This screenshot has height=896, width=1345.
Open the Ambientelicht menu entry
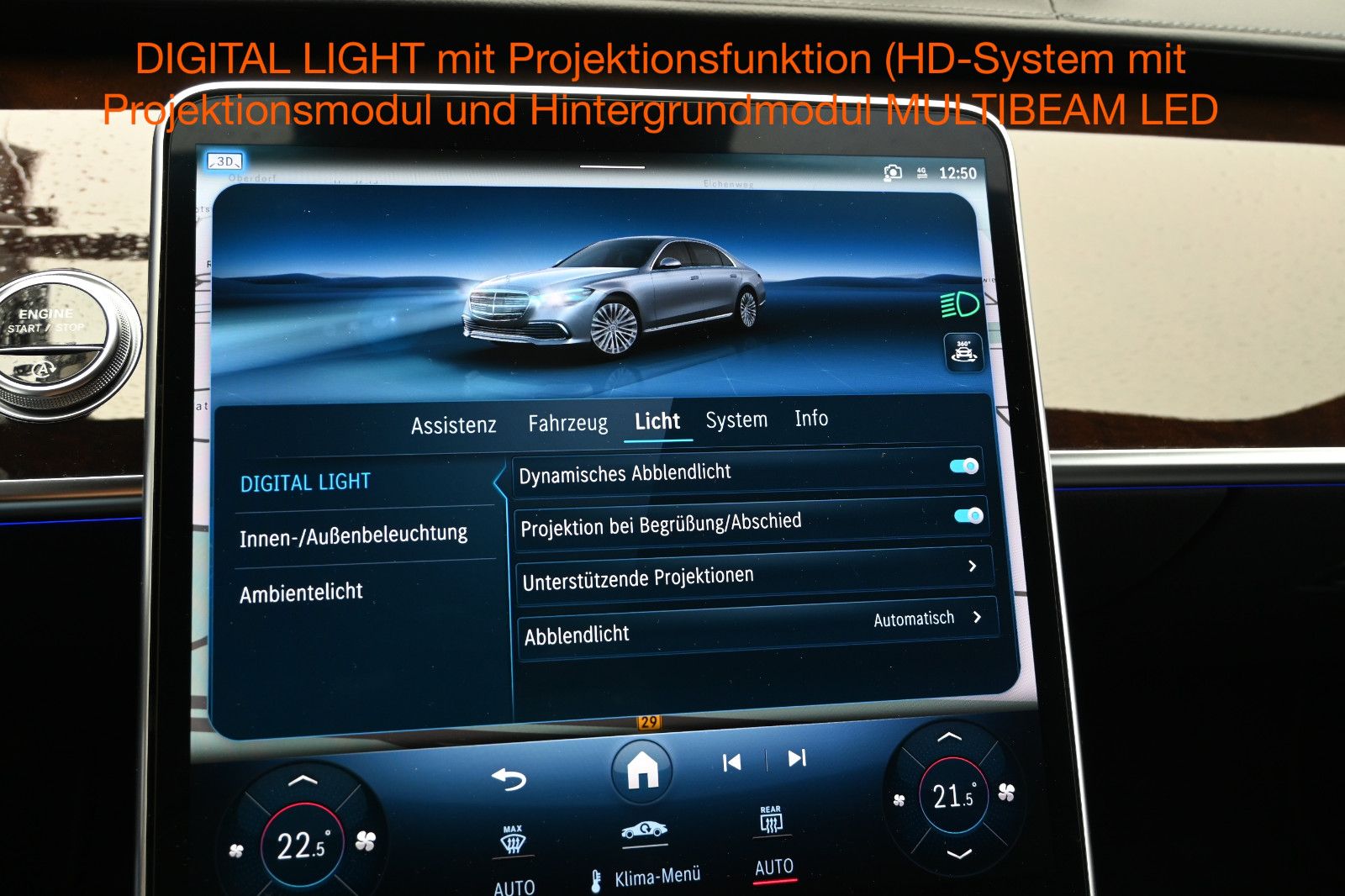(301, 593)
